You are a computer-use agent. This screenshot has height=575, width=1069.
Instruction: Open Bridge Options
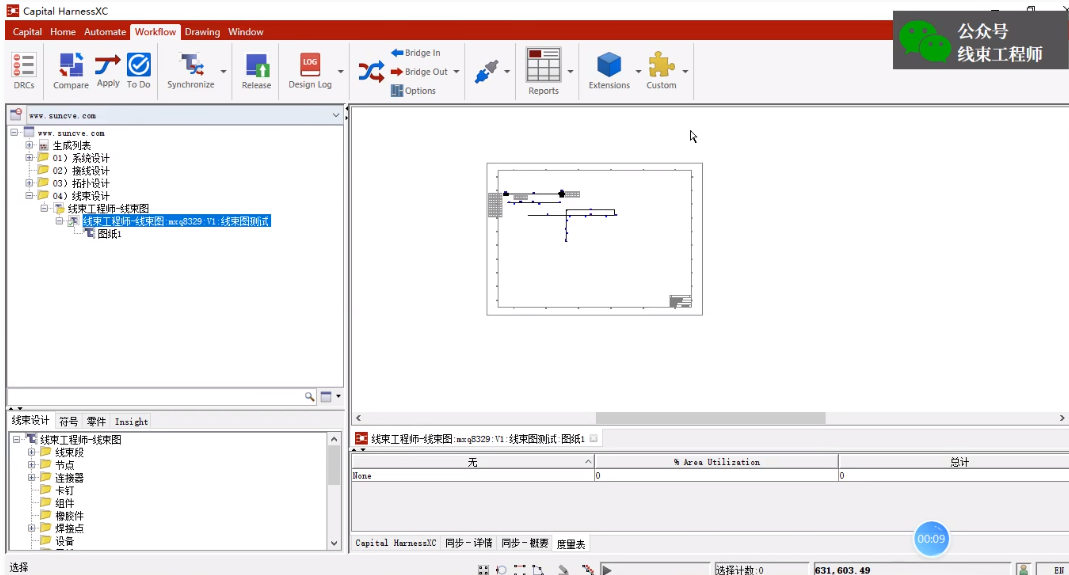pyautogui.click(x=413, y=91)
